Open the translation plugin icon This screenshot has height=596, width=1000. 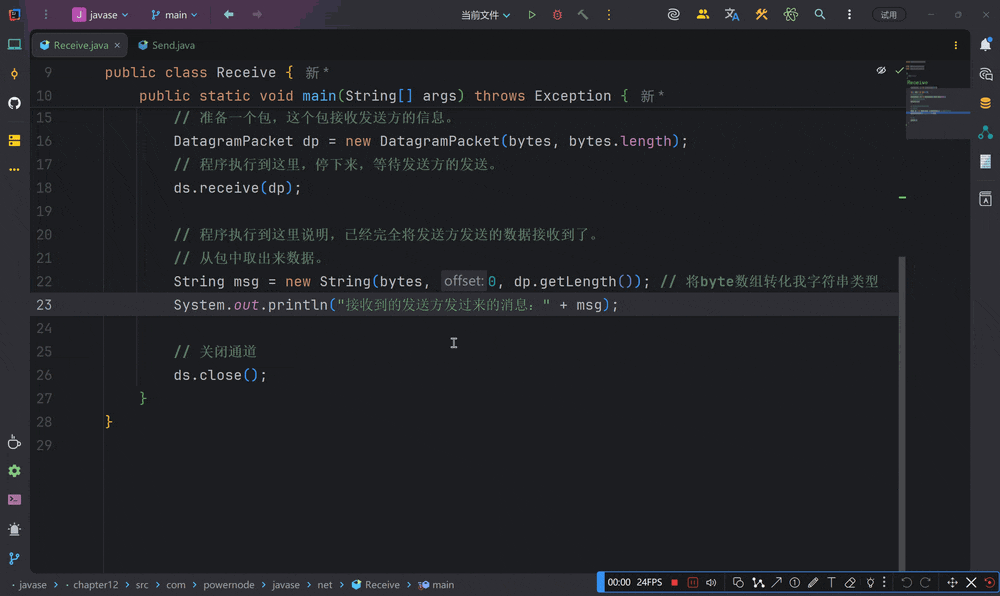(x=732, y=15)
